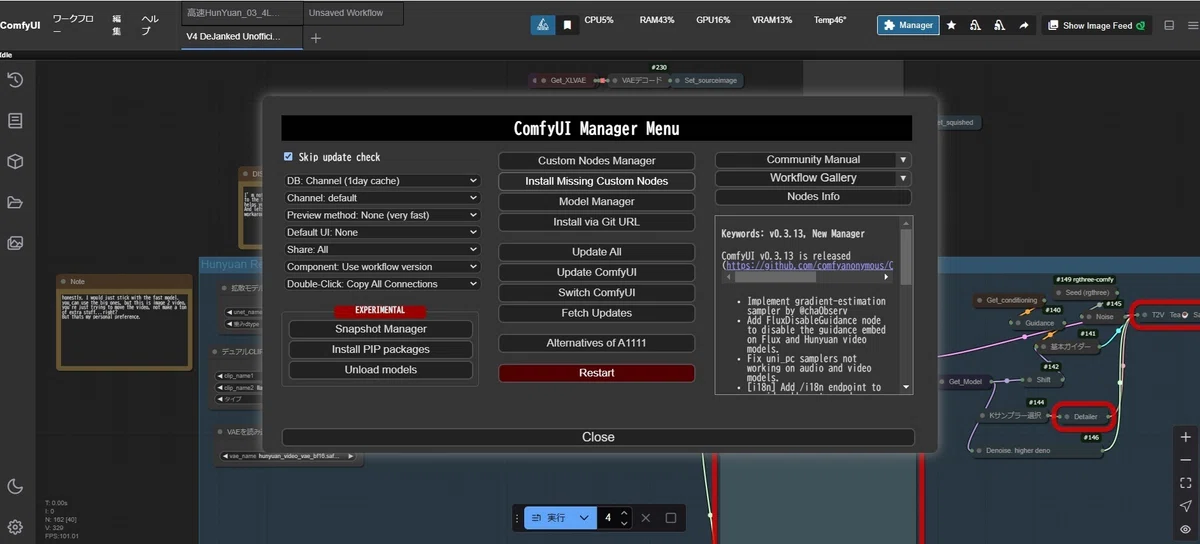This screenshot has width=1200, height=544.
Task: Click the blue triangle icon left of the bookmark
Action: 542,25
